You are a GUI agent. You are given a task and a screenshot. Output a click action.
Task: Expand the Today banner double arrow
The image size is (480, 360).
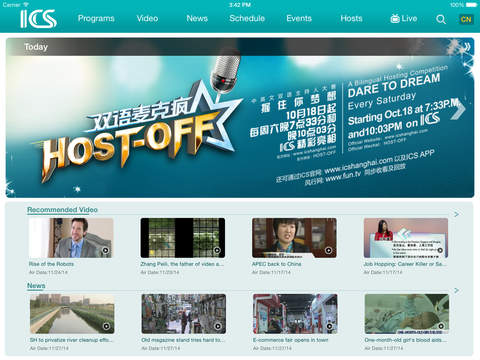(x=467, y=47)
